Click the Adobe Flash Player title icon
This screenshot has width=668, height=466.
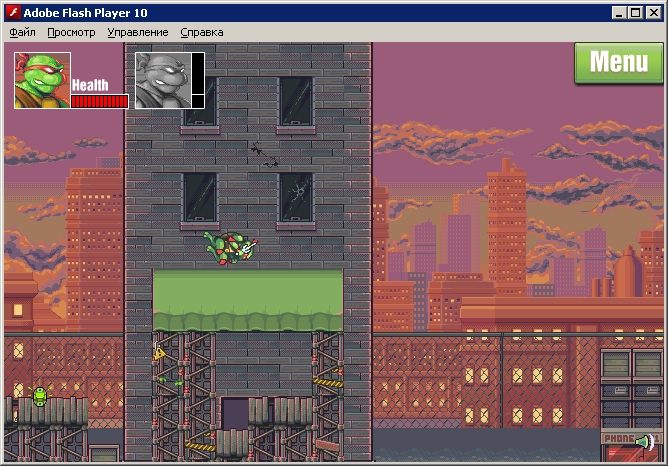[x=14, y=13]
